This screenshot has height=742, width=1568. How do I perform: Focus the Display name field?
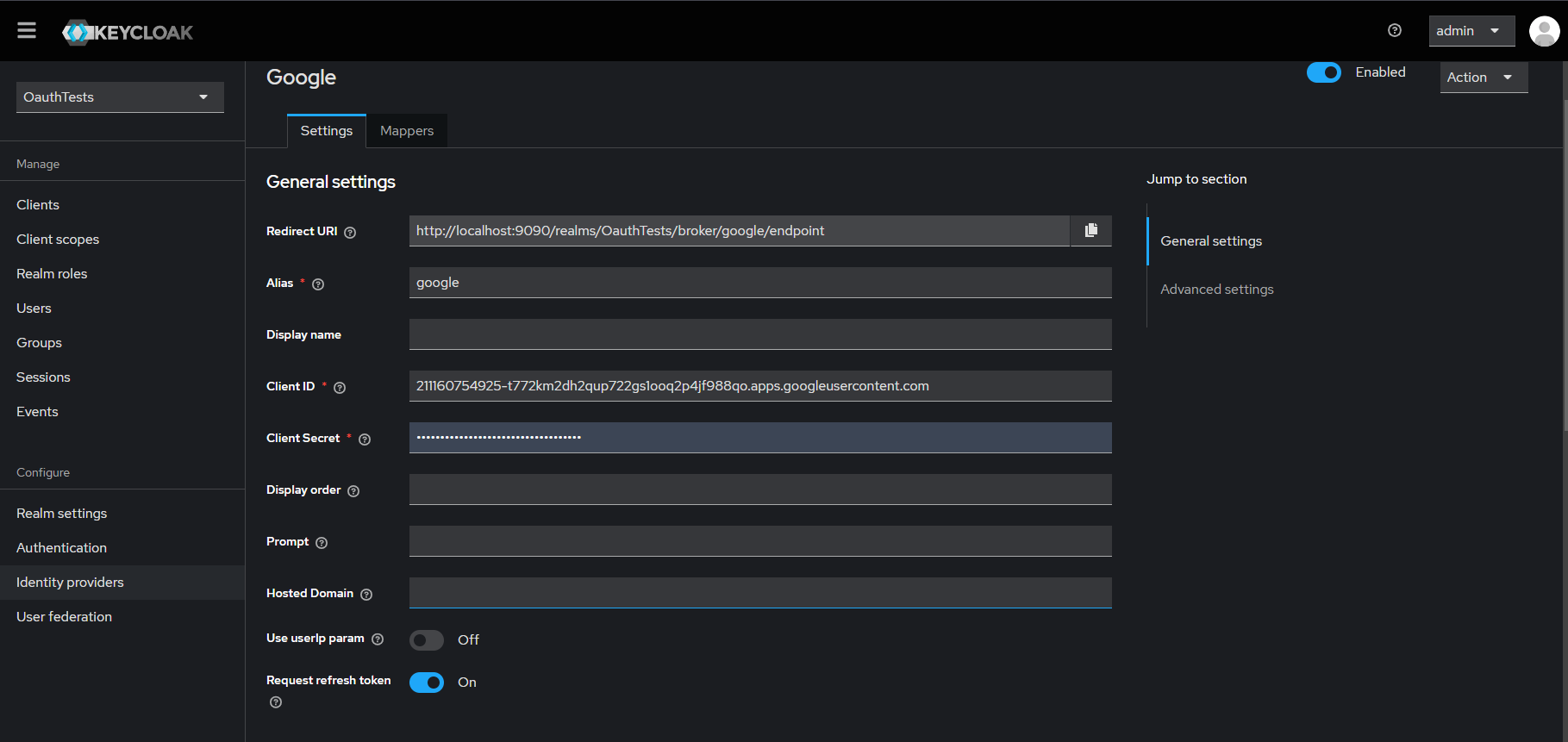pos(760,334)
